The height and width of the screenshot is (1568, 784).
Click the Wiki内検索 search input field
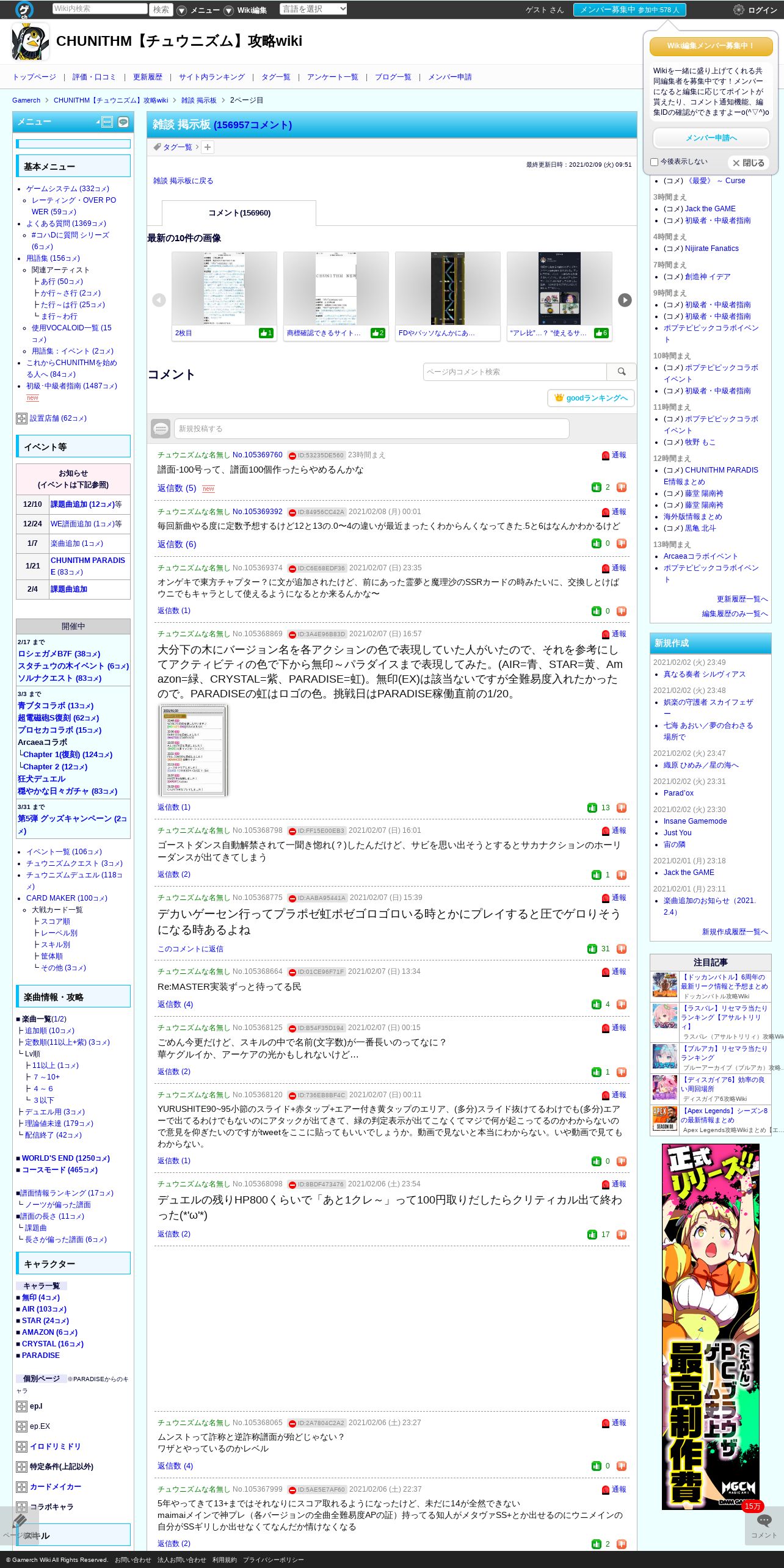coord(100,9)
